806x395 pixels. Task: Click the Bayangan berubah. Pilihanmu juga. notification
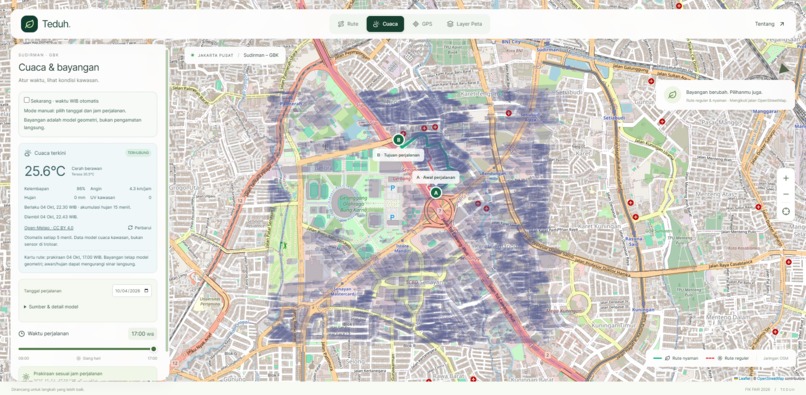click(x=725, y=95)
